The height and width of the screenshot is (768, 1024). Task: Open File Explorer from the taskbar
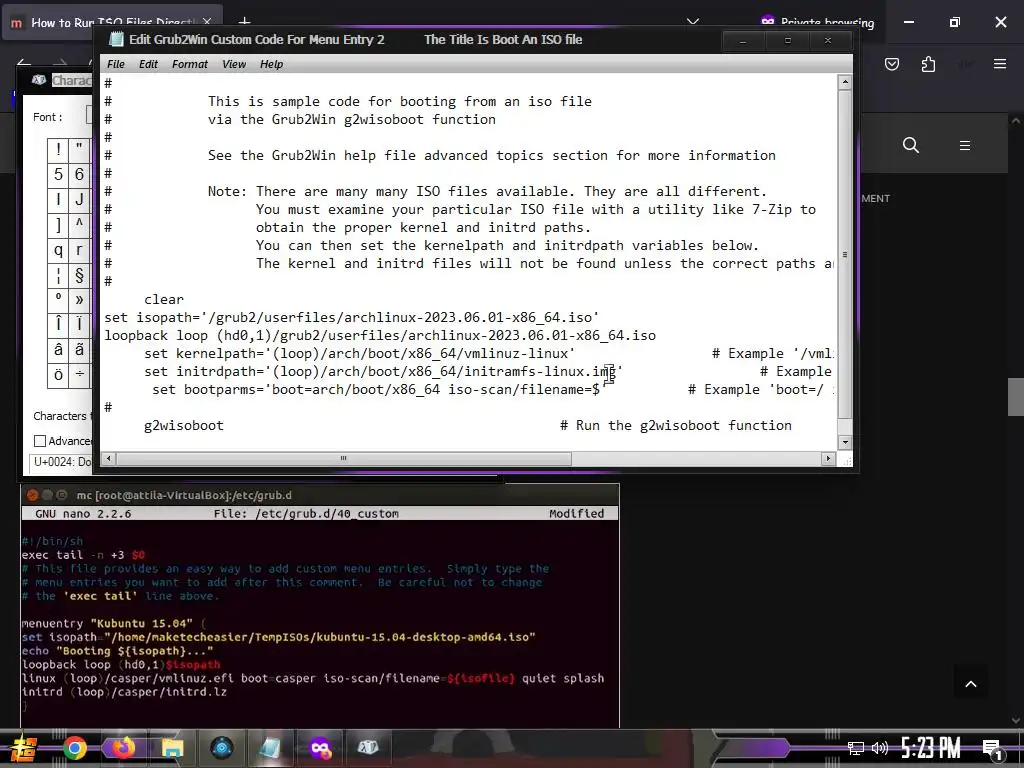click(x=172, y=748)
